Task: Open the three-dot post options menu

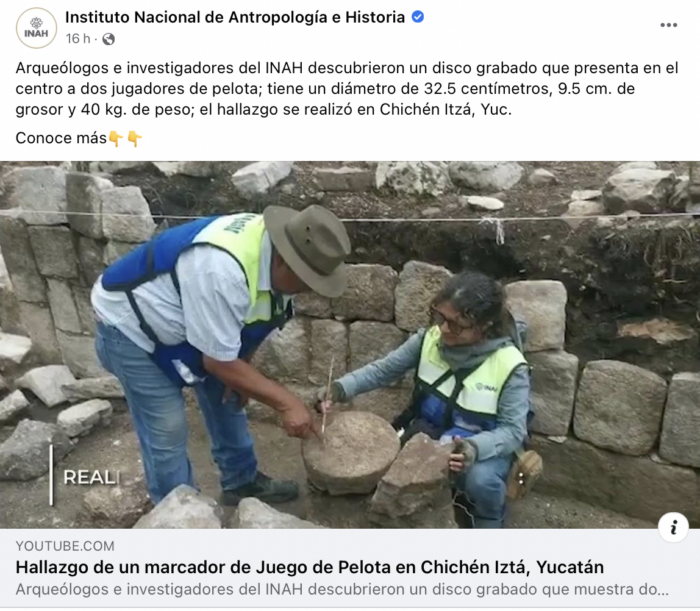Action: 668,25
